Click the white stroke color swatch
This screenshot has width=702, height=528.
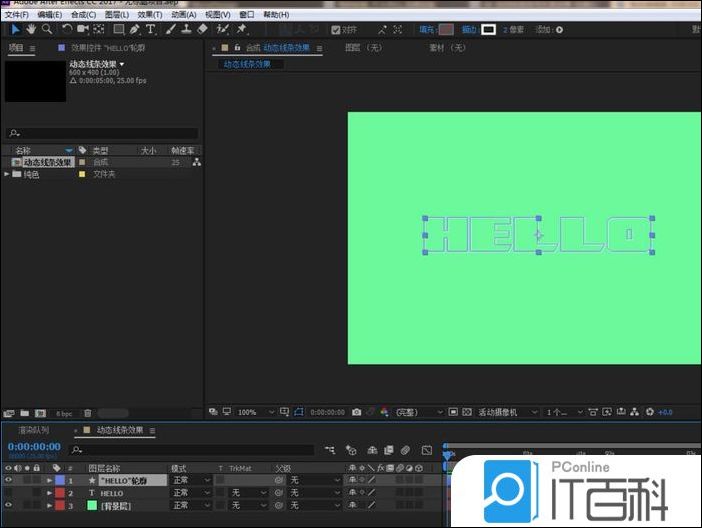tap(488, 30)
